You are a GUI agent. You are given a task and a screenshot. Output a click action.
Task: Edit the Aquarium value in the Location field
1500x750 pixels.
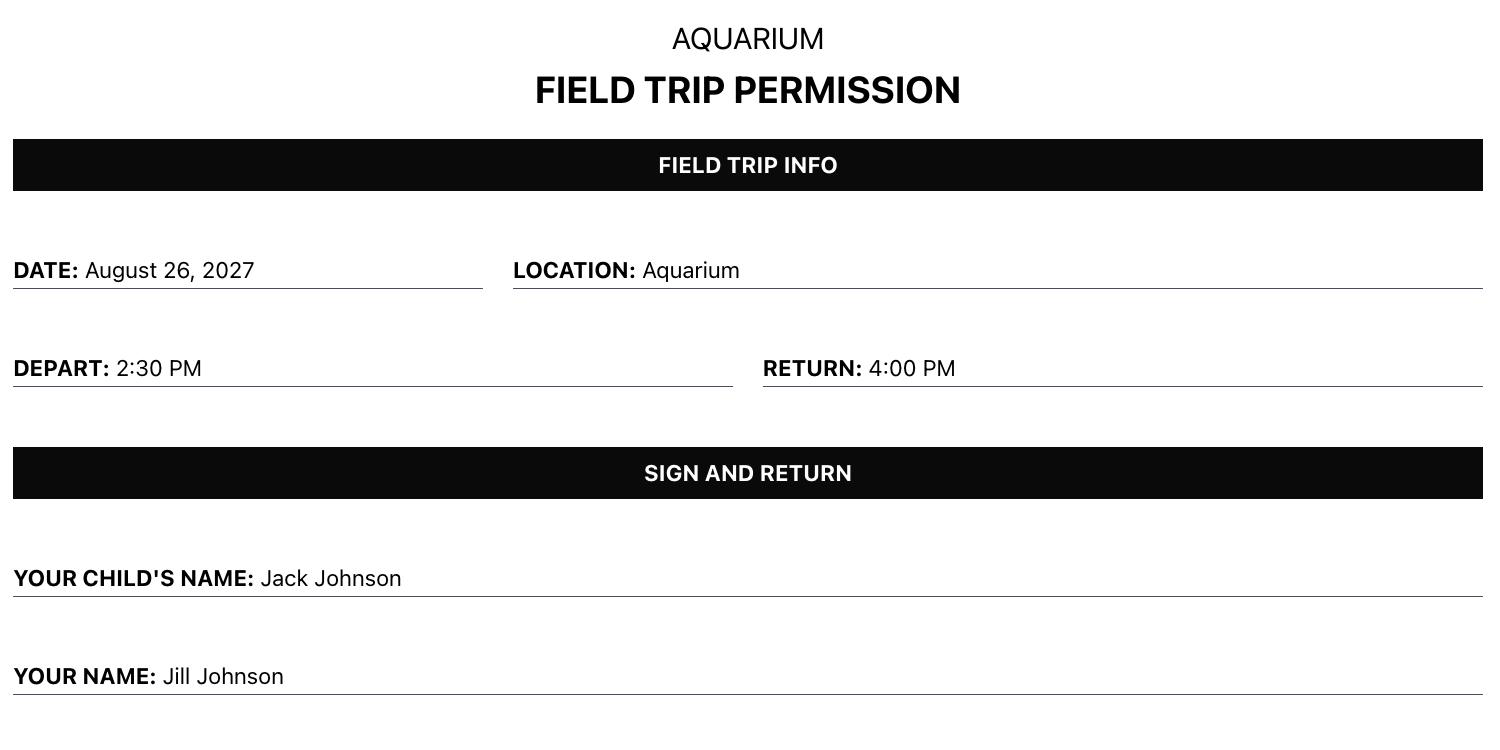tap(691, 271)
